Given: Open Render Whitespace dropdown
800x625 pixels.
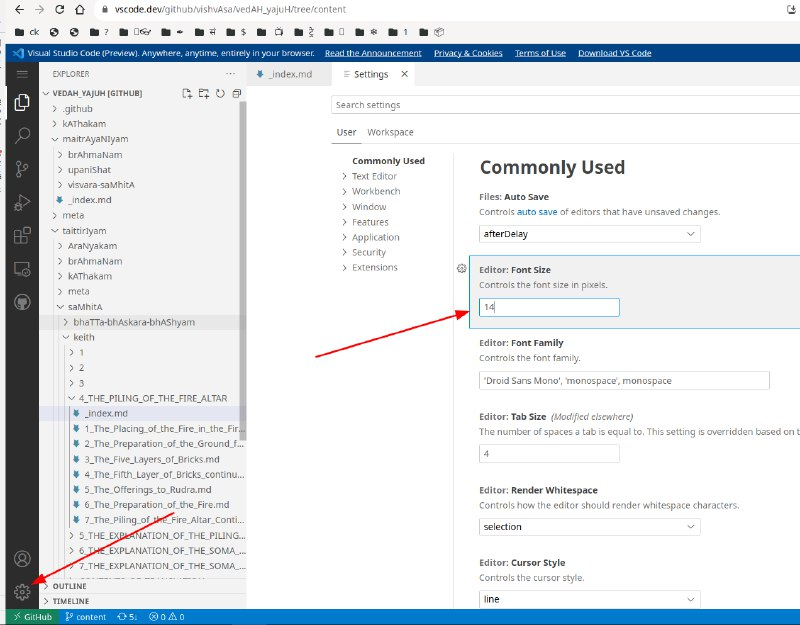Looking at the screenshot, I should pos(589,527).
